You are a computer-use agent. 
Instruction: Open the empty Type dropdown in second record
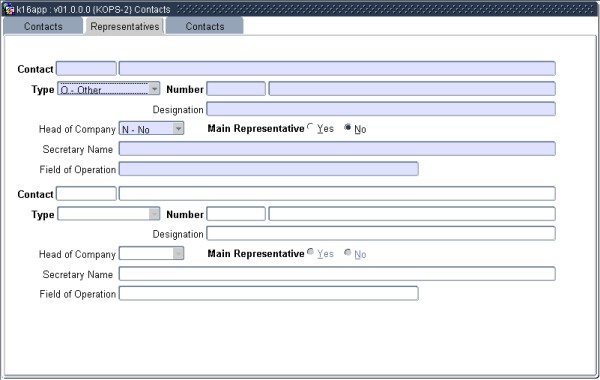point(109,214)
